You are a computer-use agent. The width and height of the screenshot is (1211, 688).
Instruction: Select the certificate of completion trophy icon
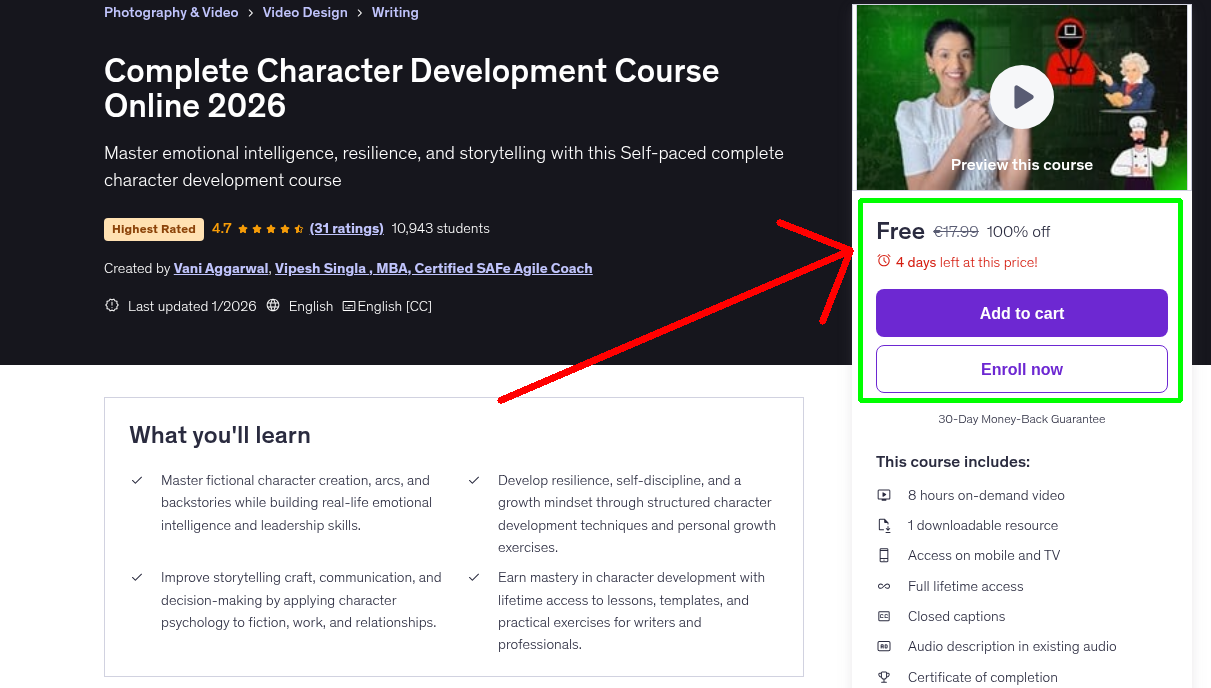(884, 677)
